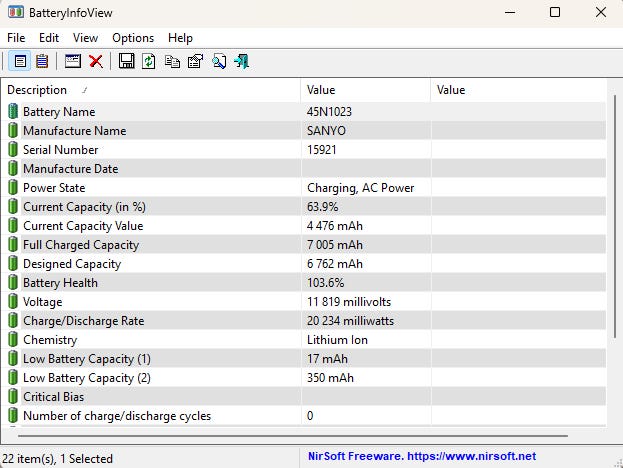The width and height of the screenshot is (623, 468).
Task: Open Properties toolbar icon
Action: 195,62
